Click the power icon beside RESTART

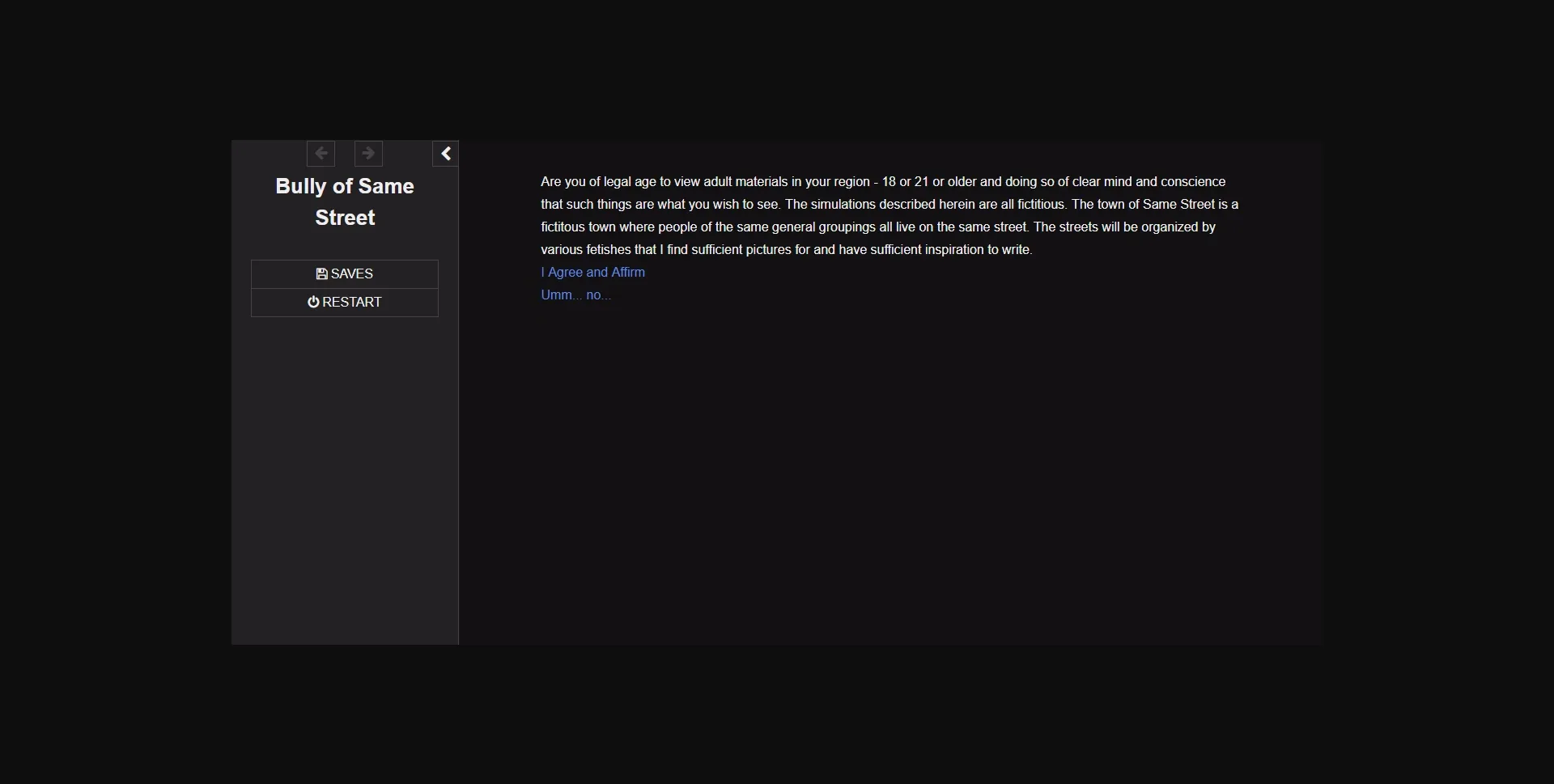pos(313,303)
